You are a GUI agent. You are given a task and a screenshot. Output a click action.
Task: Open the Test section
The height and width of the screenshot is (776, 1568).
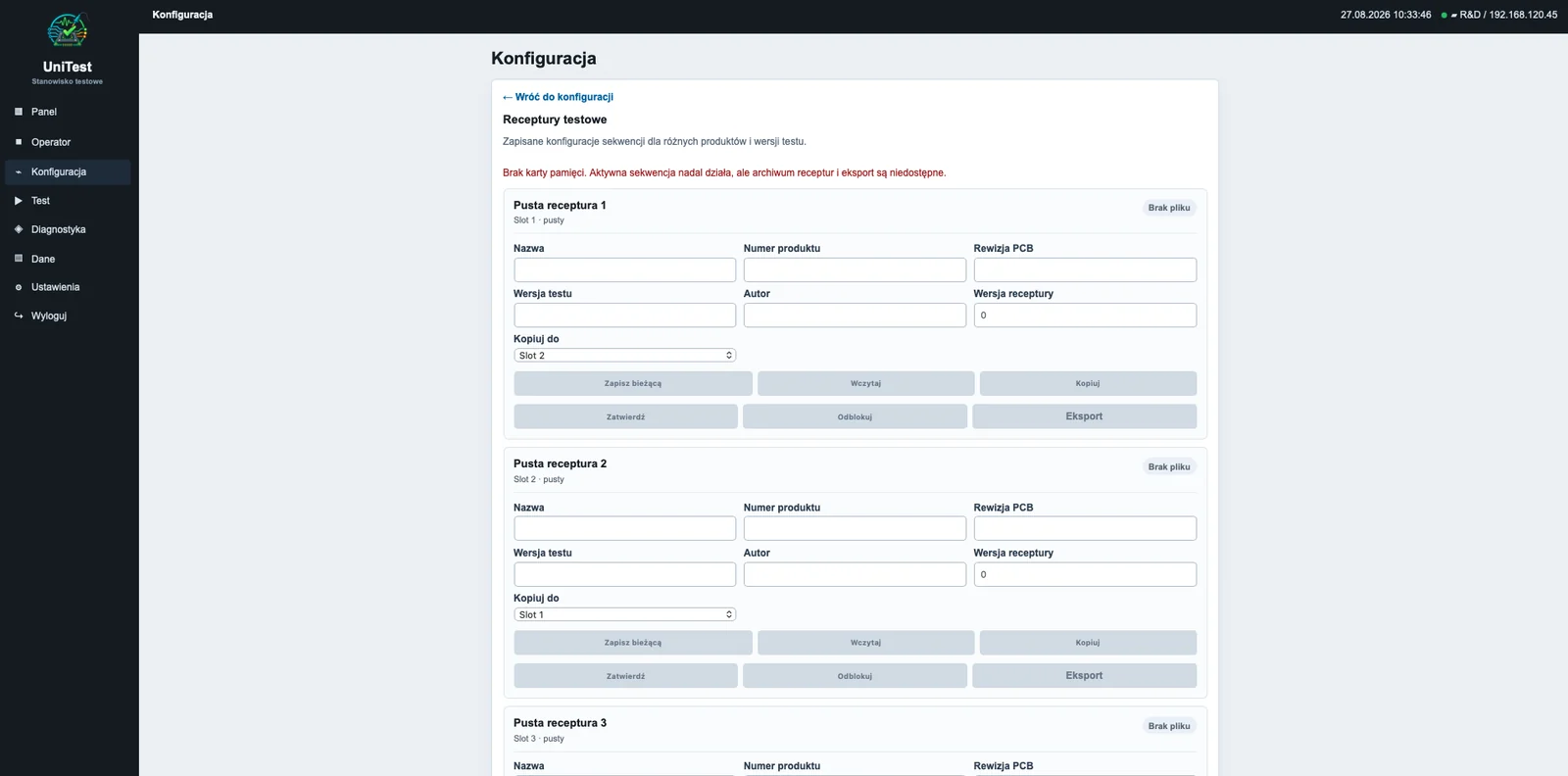click(x=68, y=201)
